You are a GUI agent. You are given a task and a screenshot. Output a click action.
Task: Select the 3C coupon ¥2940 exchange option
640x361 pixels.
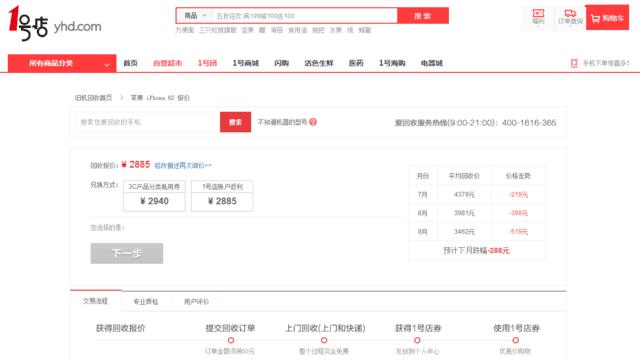(x=154, y=196)
